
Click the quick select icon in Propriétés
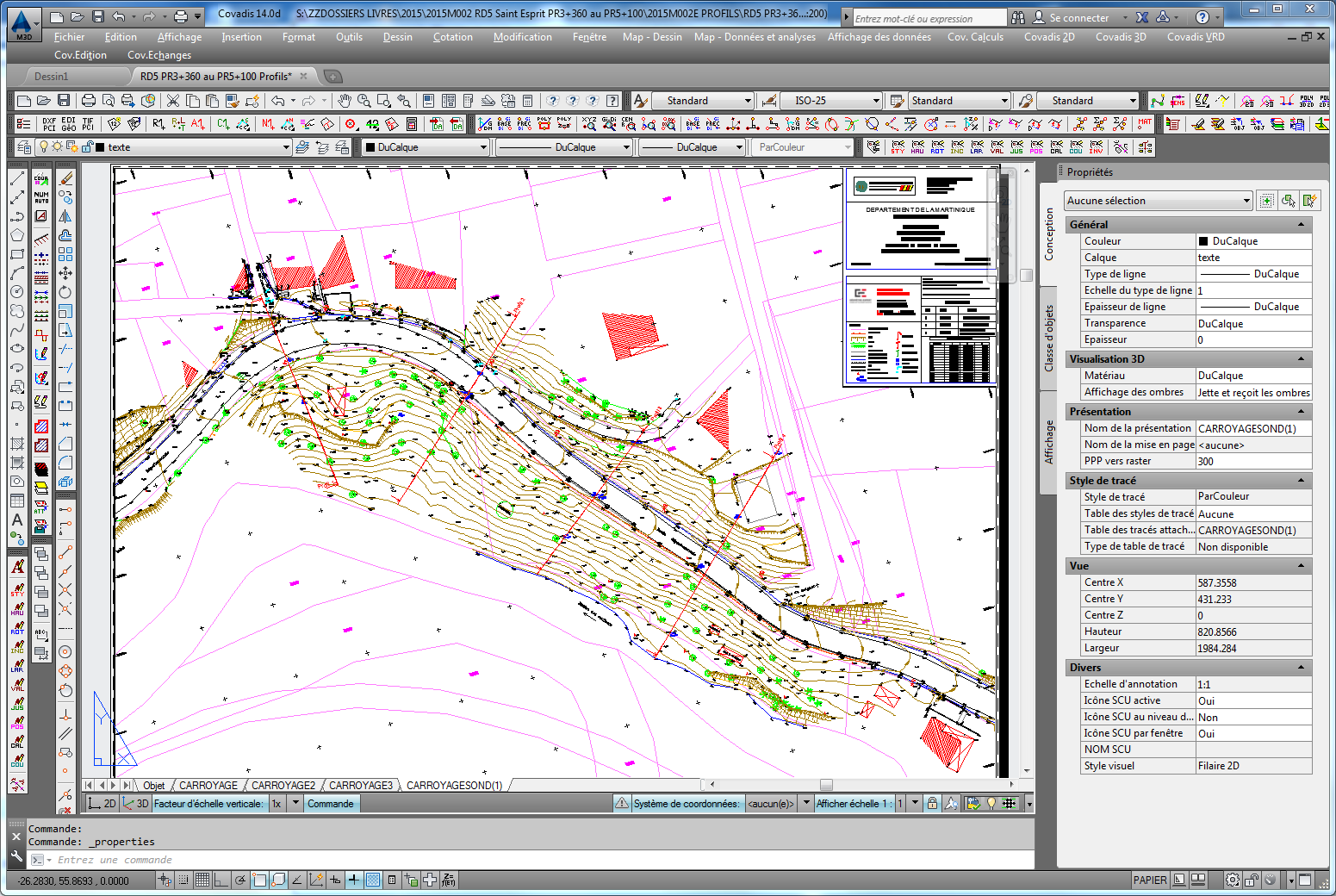(x=1309, y=201)
